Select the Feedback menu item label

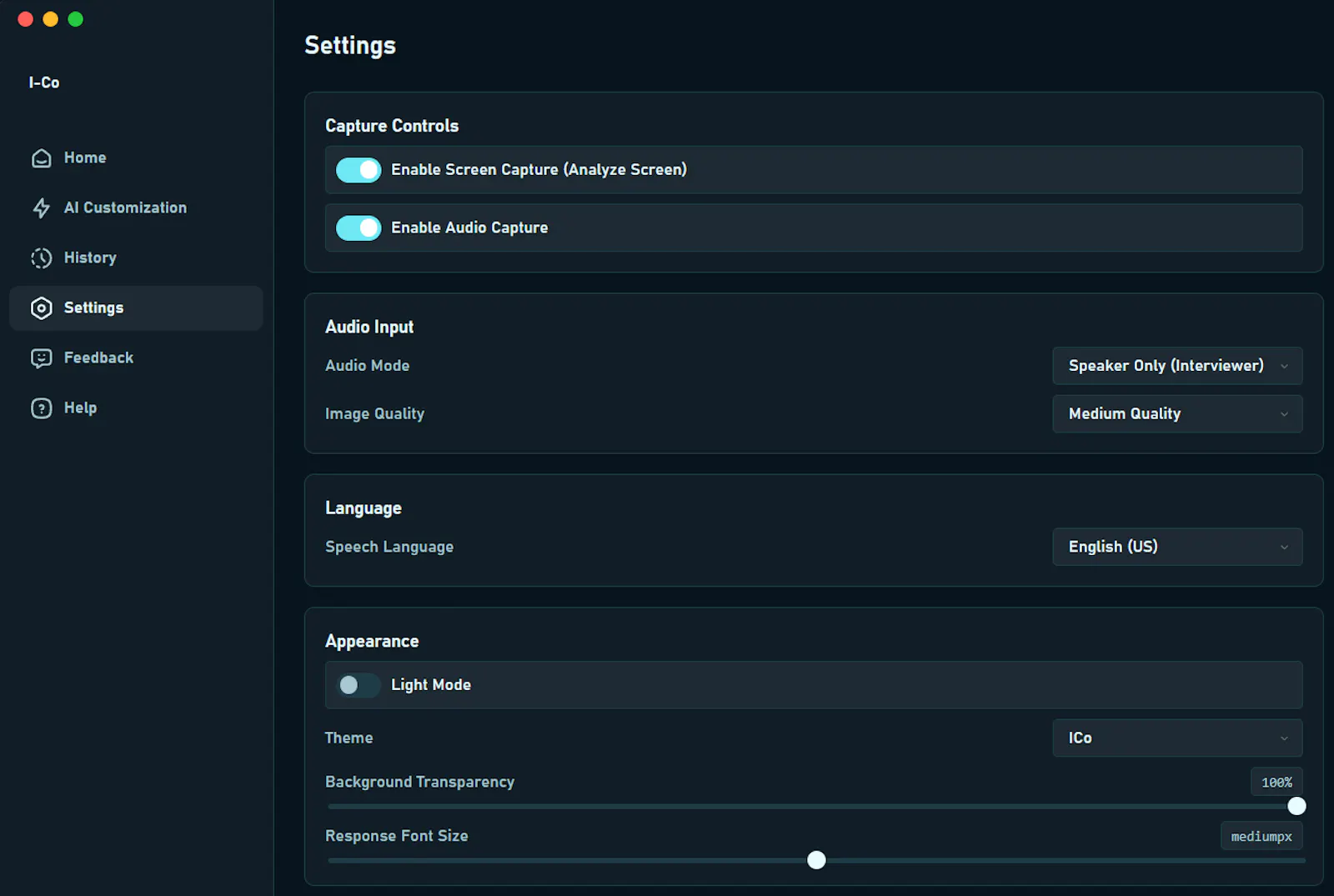[98, 358]
